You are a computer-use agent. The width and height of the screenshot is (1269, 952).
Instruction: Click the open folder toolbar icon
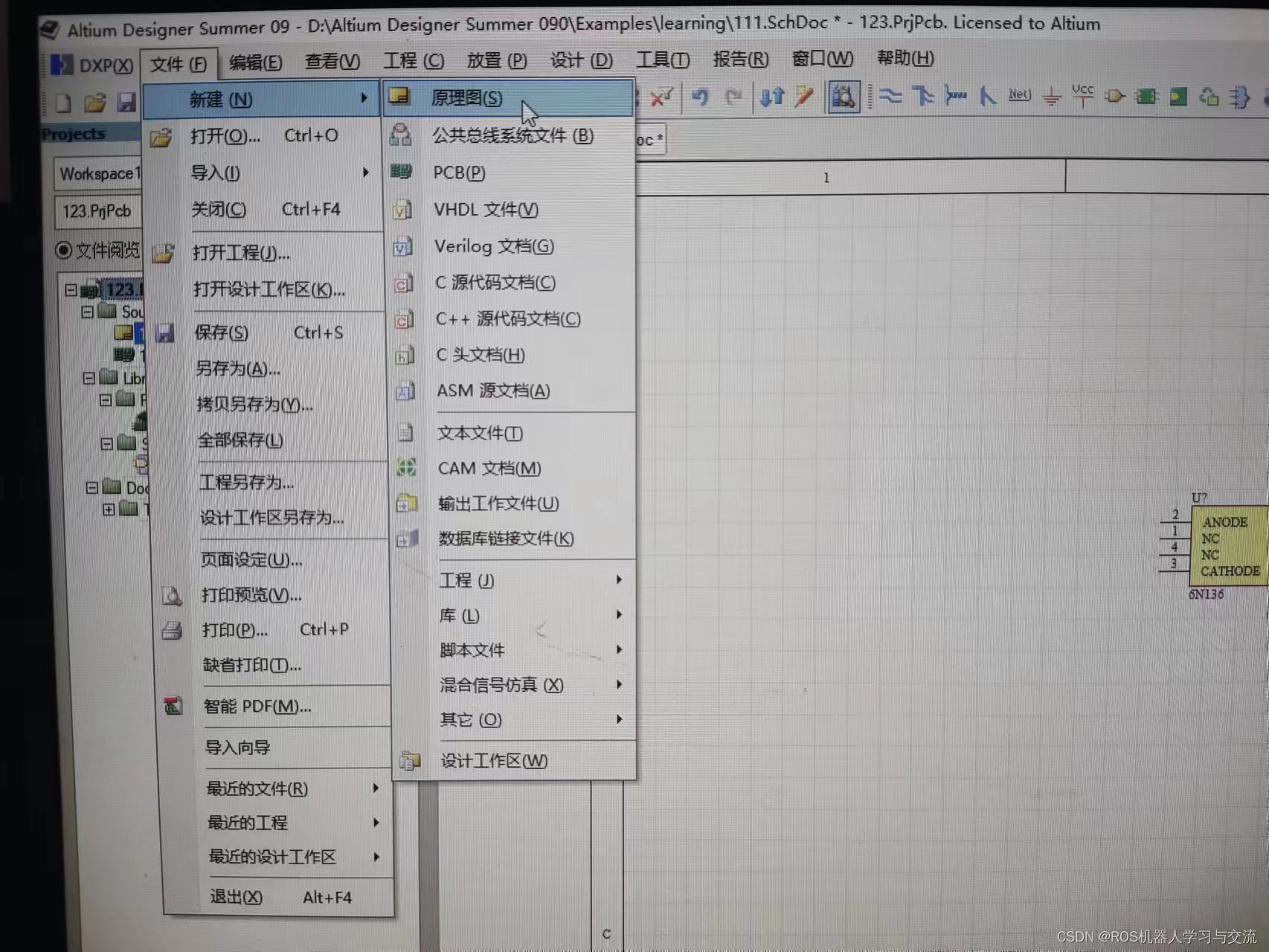pos(95,102)
